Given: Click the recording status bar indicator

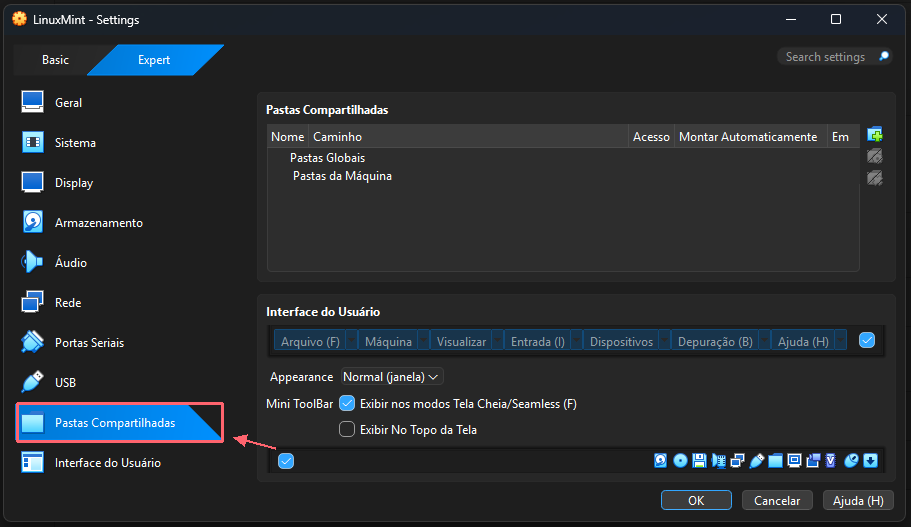Looking at the screenshot, I should click(813, 461).
